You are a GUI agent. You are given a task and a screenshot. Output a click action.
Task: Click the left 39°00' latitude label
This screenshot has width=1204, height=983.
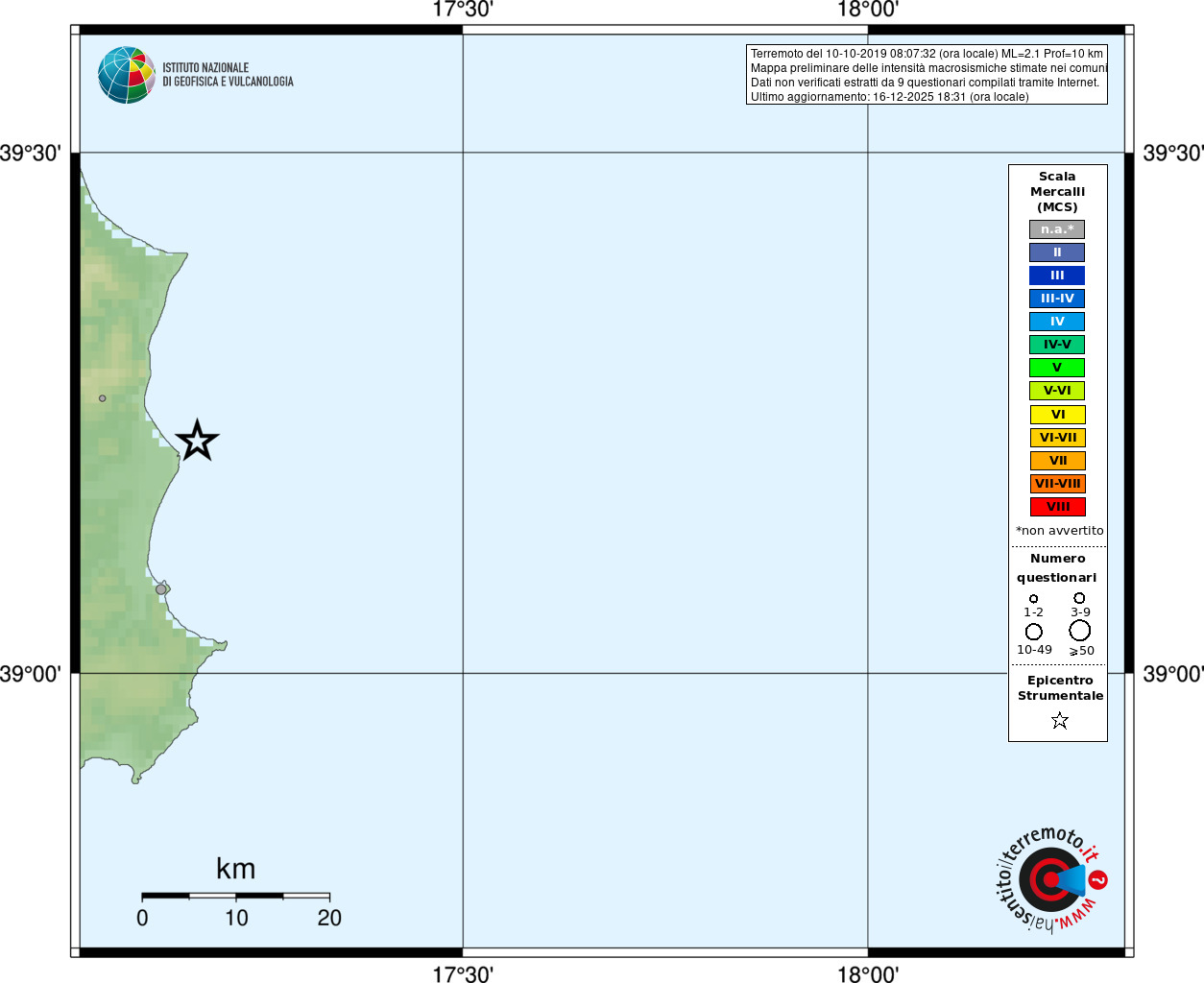tap(31, 674)
